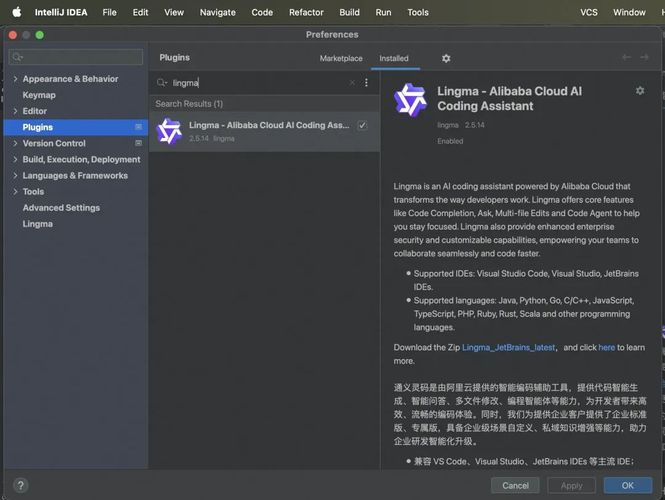Select the Lingma plugin search result
This screenshot has height=500, width=665.
(265, 131)
